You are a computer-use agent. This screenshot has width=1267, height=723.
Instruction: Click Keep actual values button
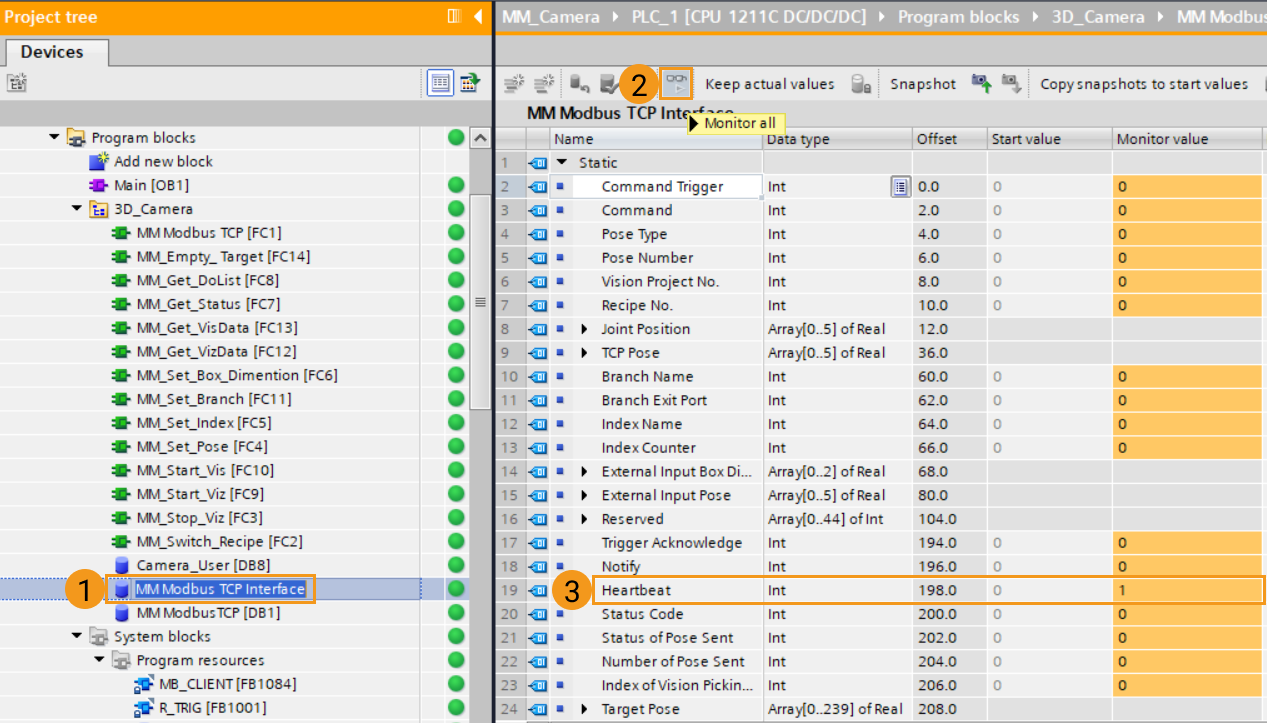[769, 84]
